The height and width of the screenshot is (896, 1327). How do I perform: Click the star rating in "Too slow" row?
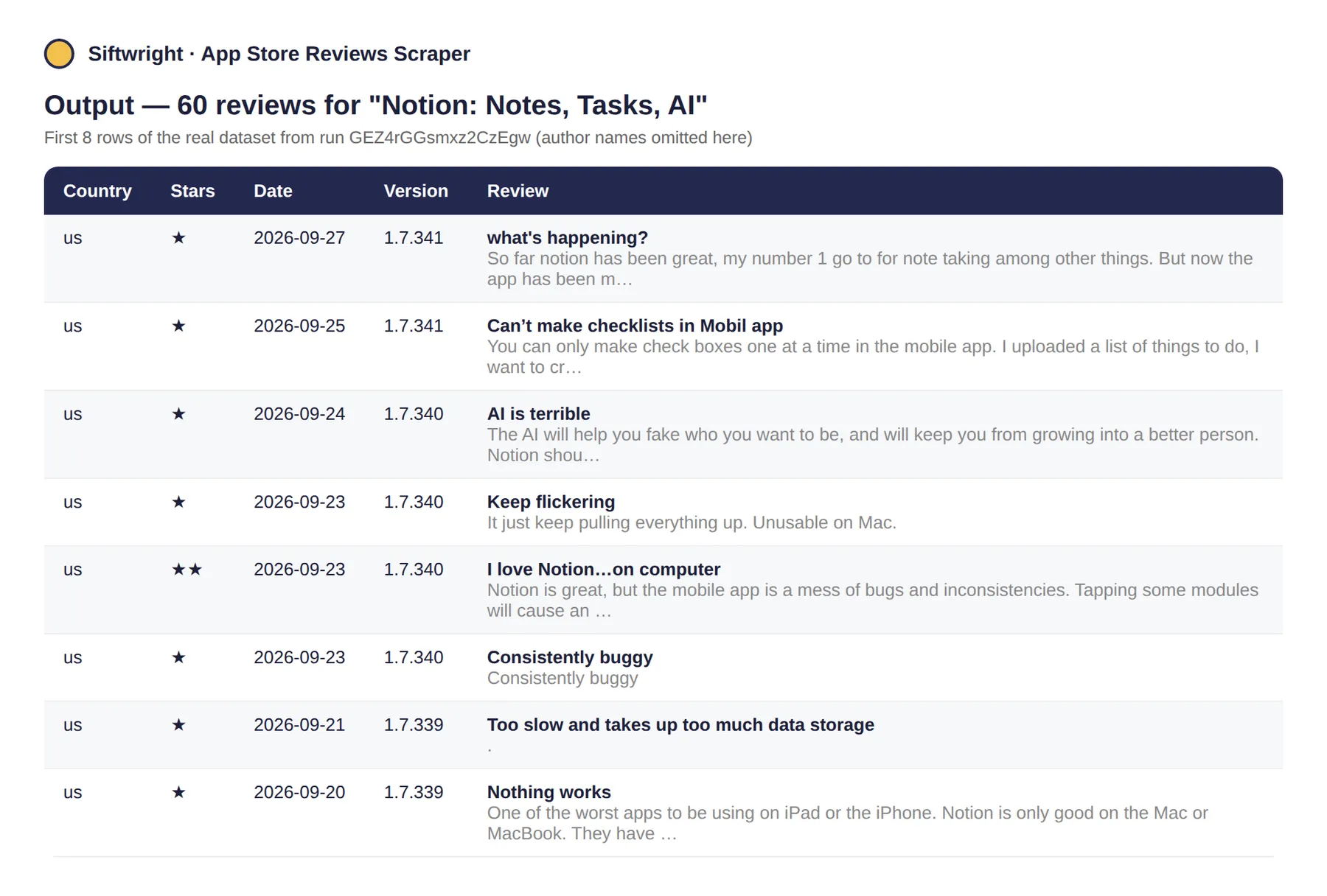pyautogui.click(x=178, y=725)
